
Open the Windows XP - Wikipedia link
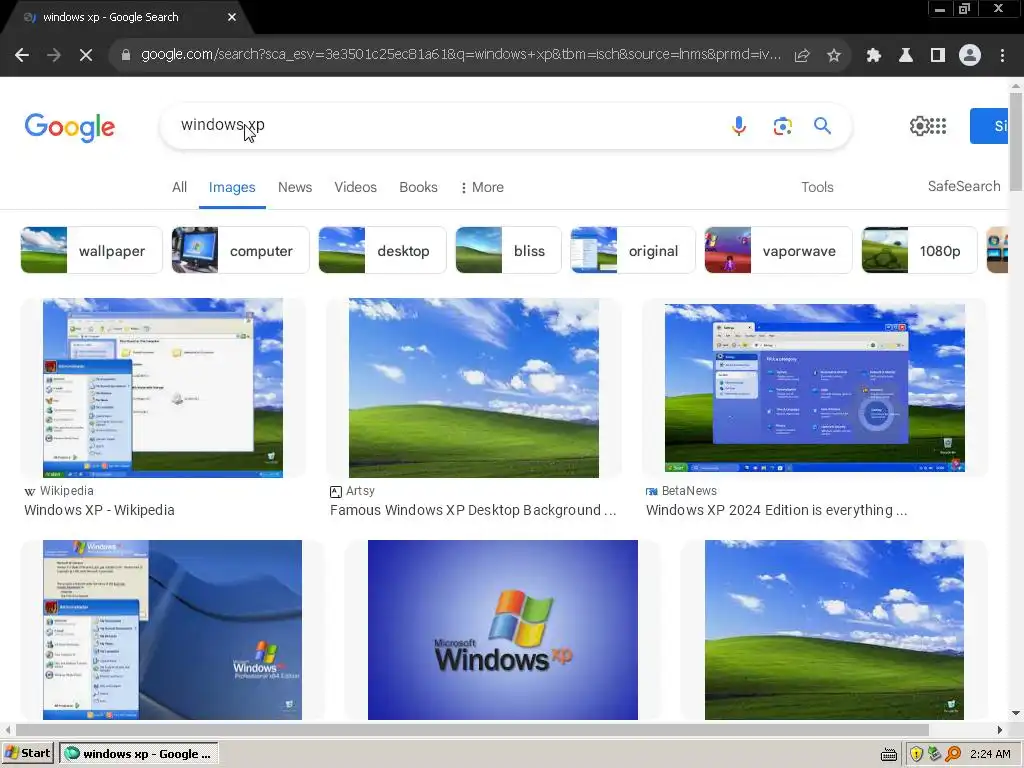99,510
